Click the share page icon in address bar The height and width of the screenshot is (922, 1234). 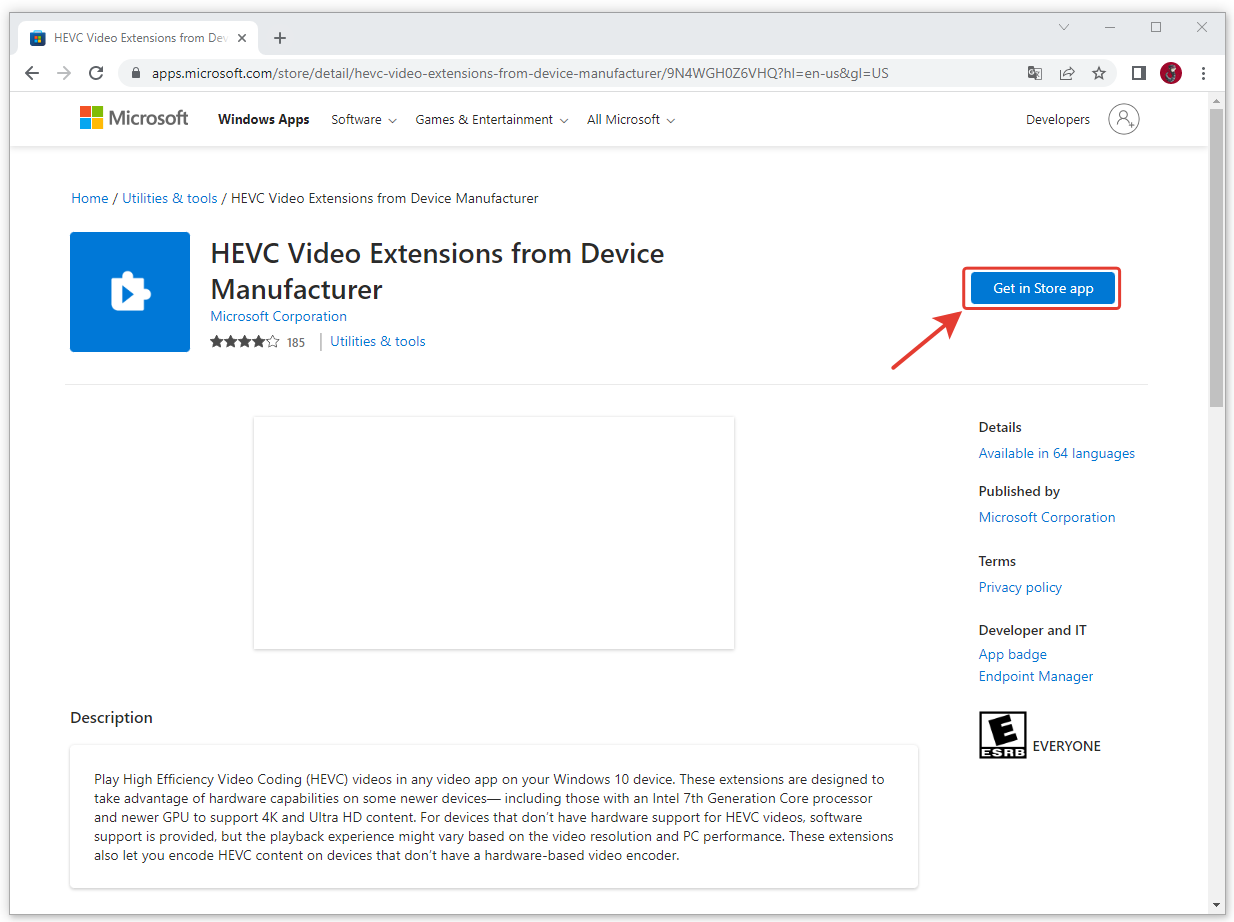pyautogui.click(x=1067, y=73)
